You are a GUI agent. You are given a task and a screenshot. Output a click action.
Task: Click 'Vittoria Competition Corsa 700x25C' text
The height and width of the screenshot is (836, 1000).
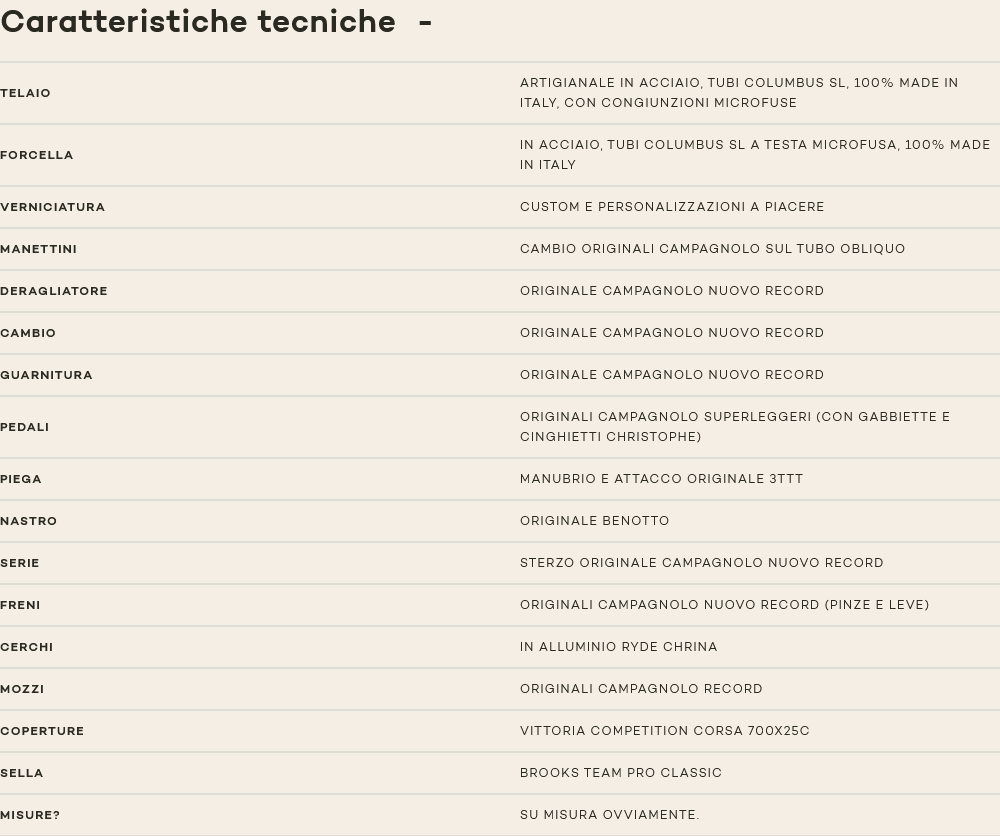click(x=665, y=731)
